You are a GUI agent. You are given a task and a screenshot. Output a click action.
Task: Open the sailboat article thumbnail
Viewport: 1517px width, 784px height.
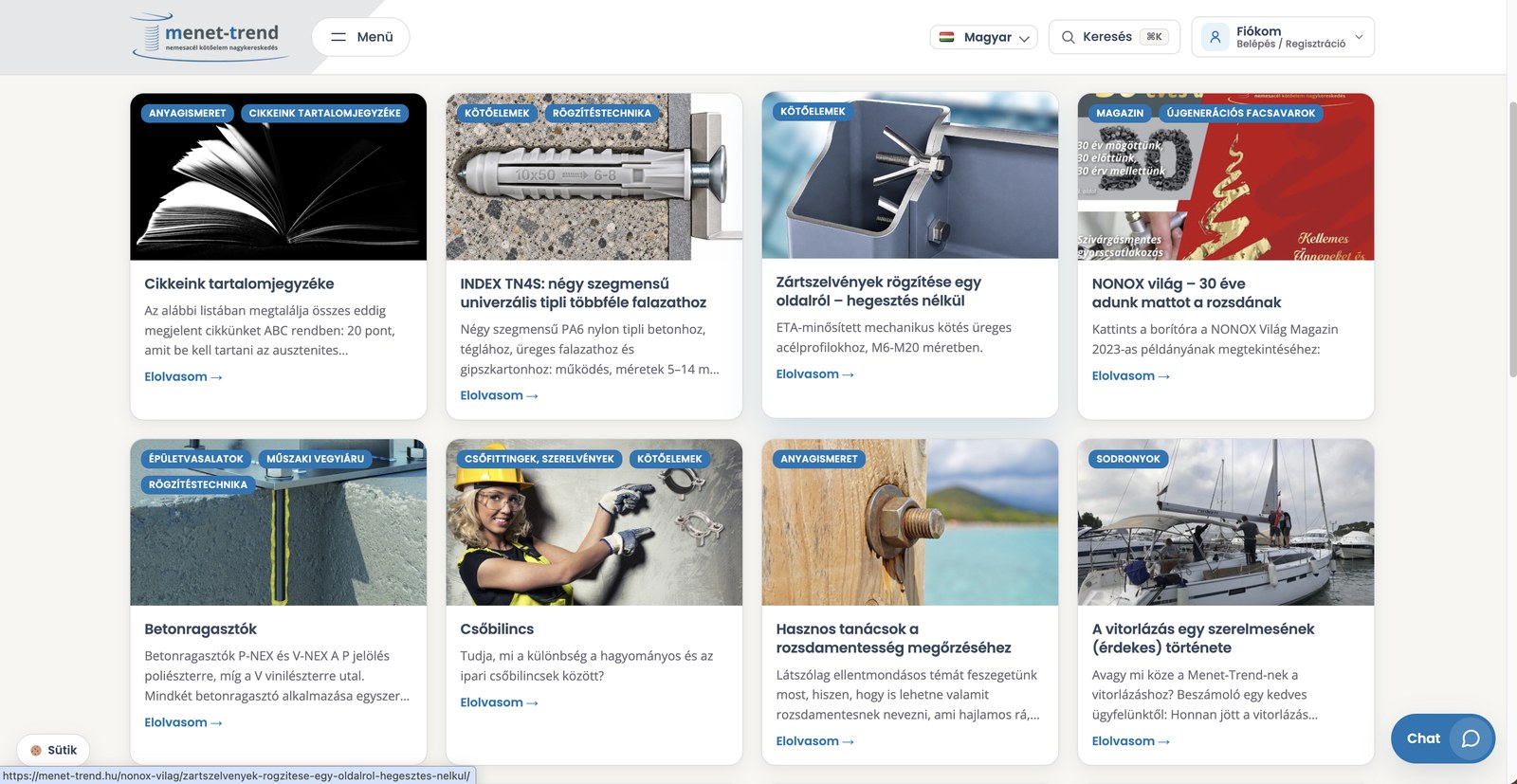(1226, 522)
